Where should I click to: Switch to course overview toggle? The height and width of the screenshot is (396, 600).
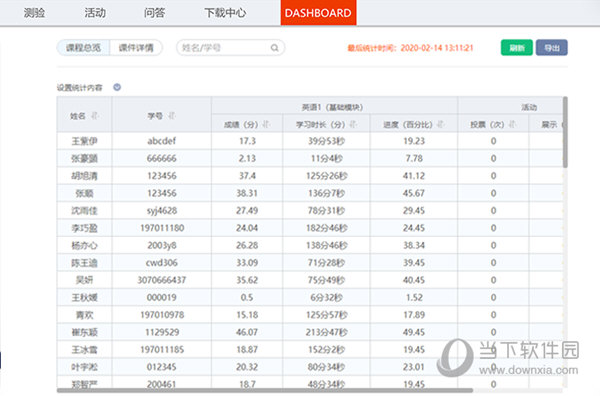click(83, 48)
